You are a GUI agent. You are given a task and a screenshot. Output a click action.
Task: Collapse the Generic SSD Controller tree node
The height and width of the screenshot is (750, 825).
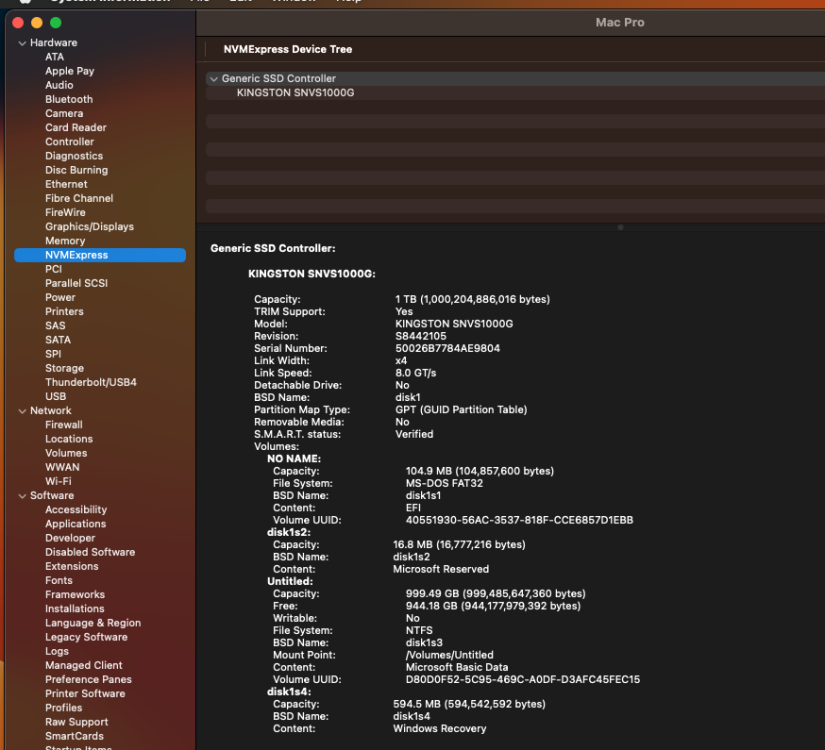coord(214,79)
